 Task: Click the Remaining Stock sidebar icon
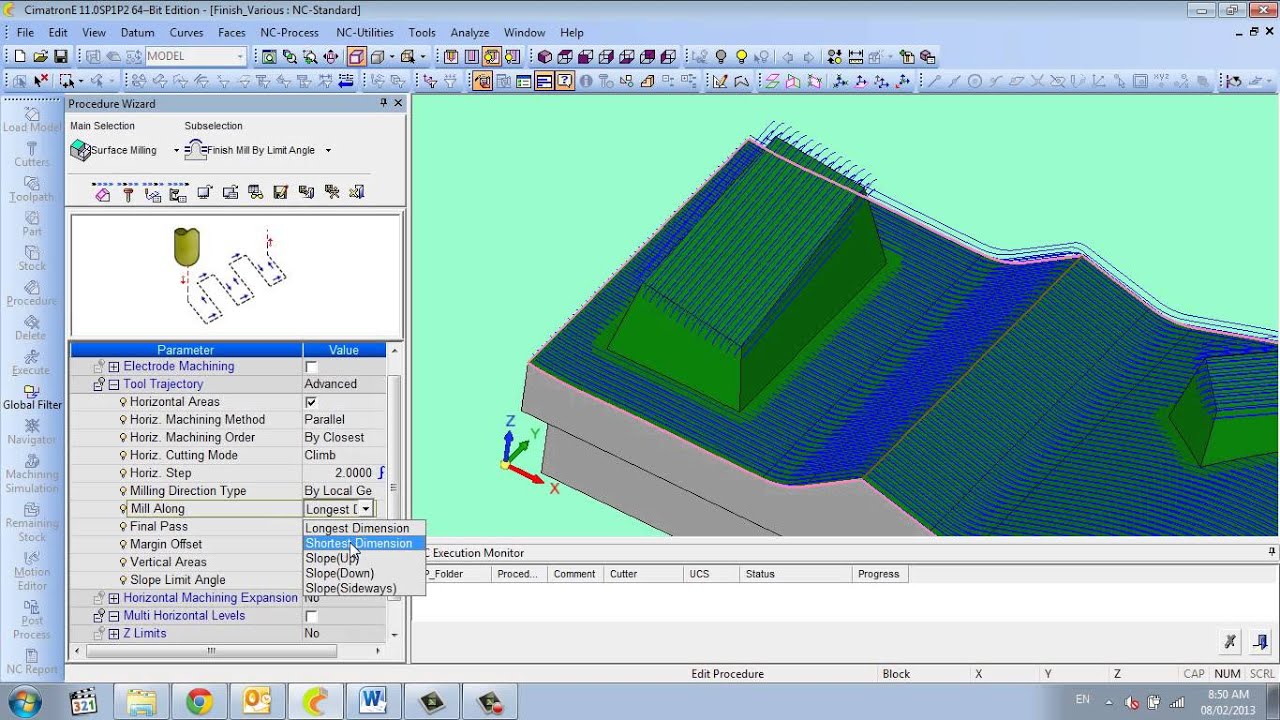pyautogui.click(x=32, y=522)
